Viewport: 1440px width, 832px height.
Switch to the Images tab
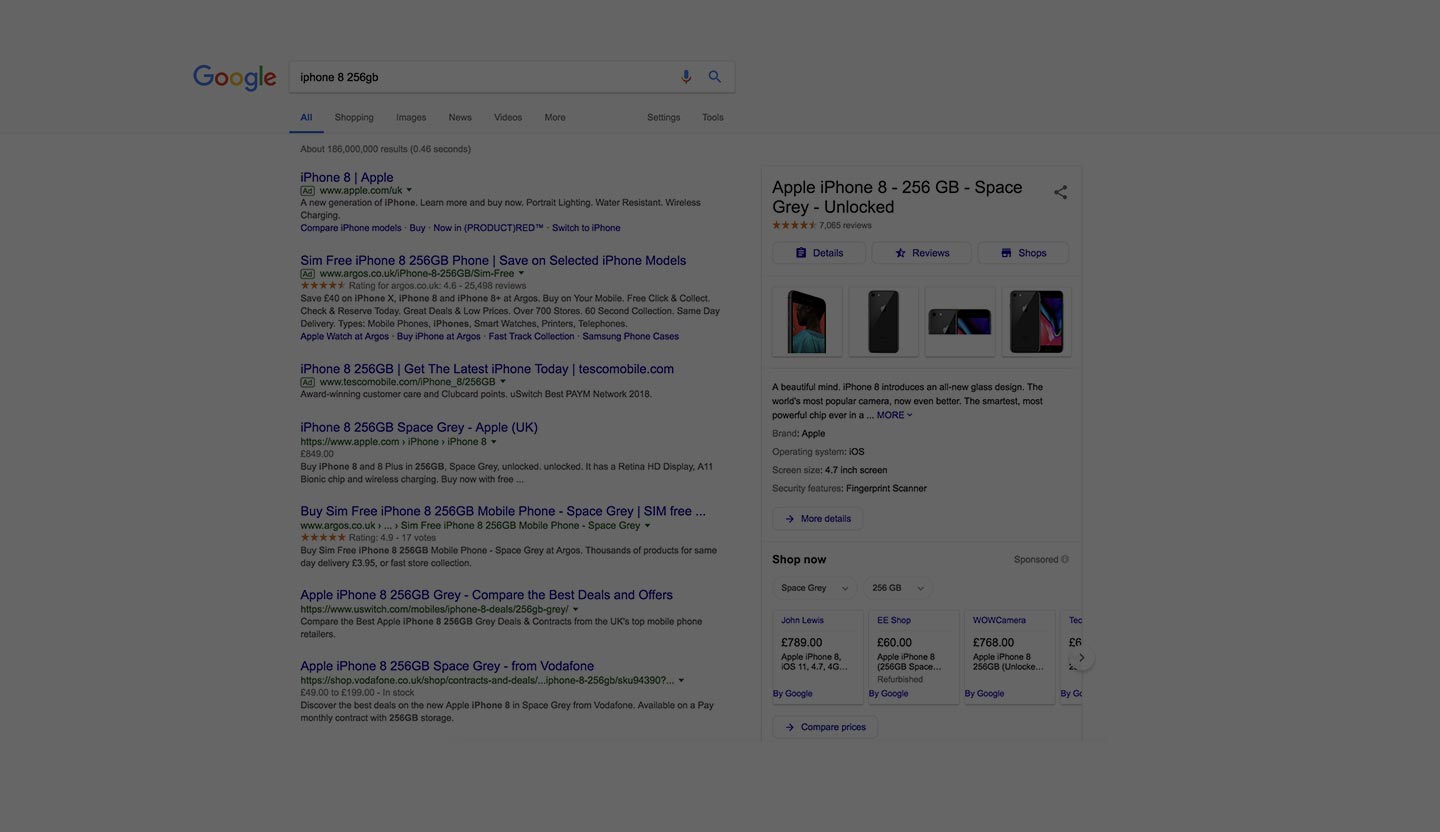click(411, 117)
